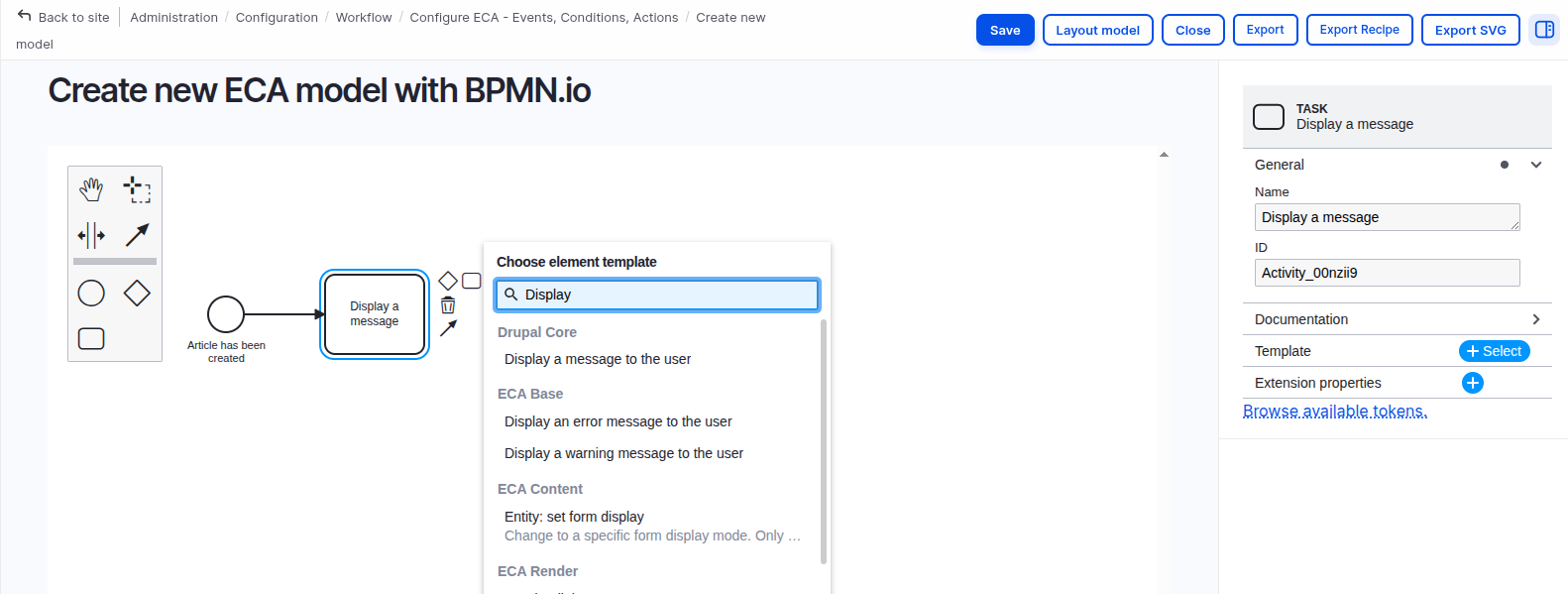Select the lasso selection tool
The height and width of the screenshot is (594, 1568).
click(x=137, y=188)
